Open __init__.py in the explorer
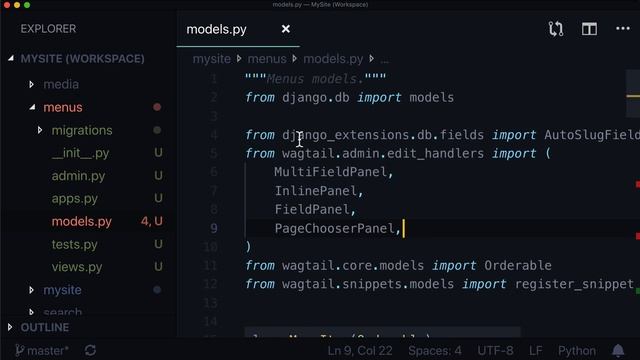This screenshot has width=640, height=360. [x=80, y=153]
